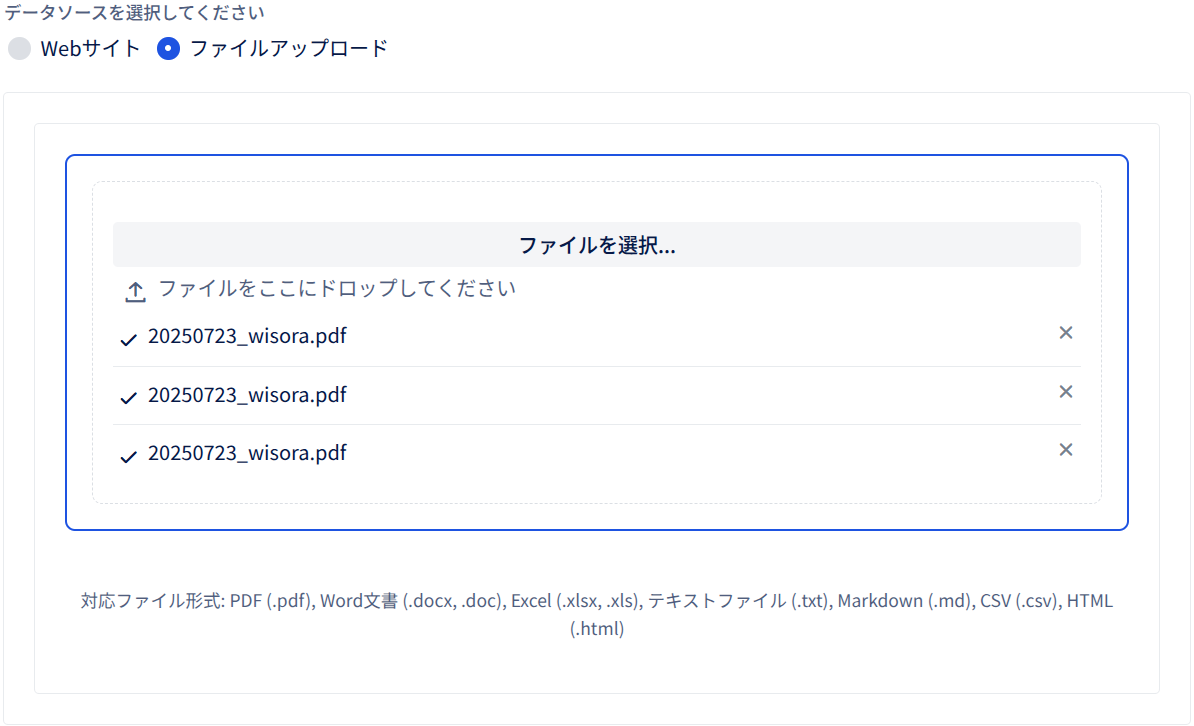Image resolution: width=1194 pixels, height=726 pixels.
Task: Click the Webサイト label text
Action: 90,49
